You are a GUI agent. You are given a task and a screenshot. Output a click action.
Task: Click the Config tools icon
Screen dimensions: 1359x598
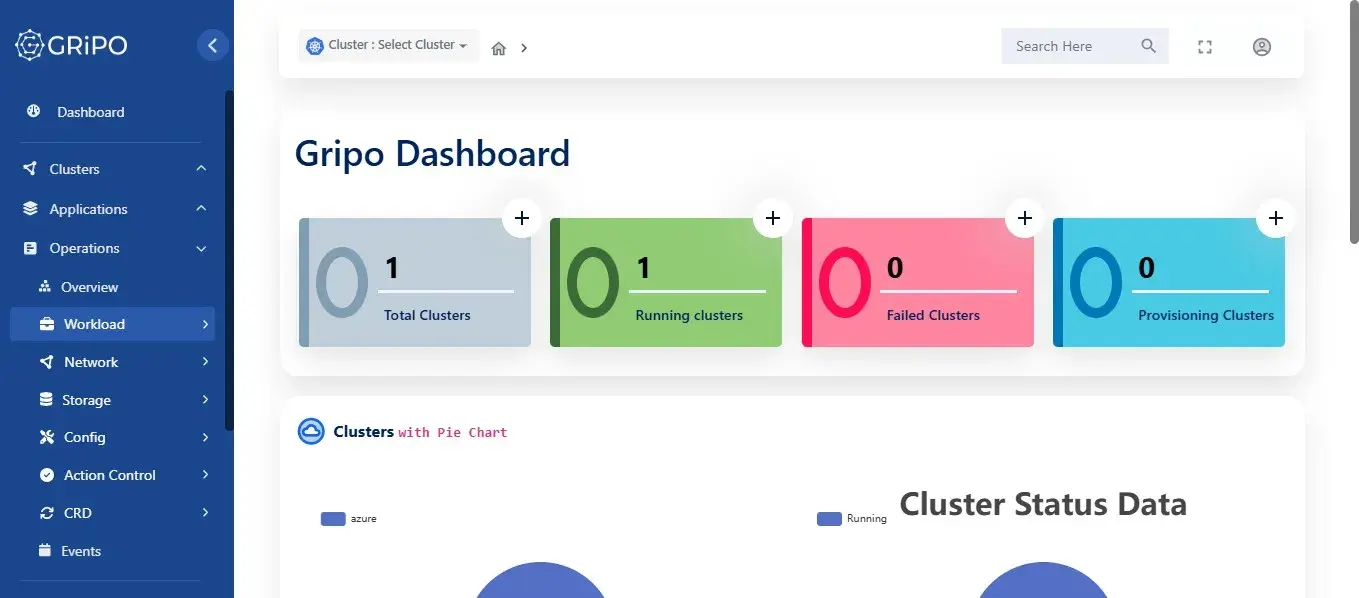(46, 437)
